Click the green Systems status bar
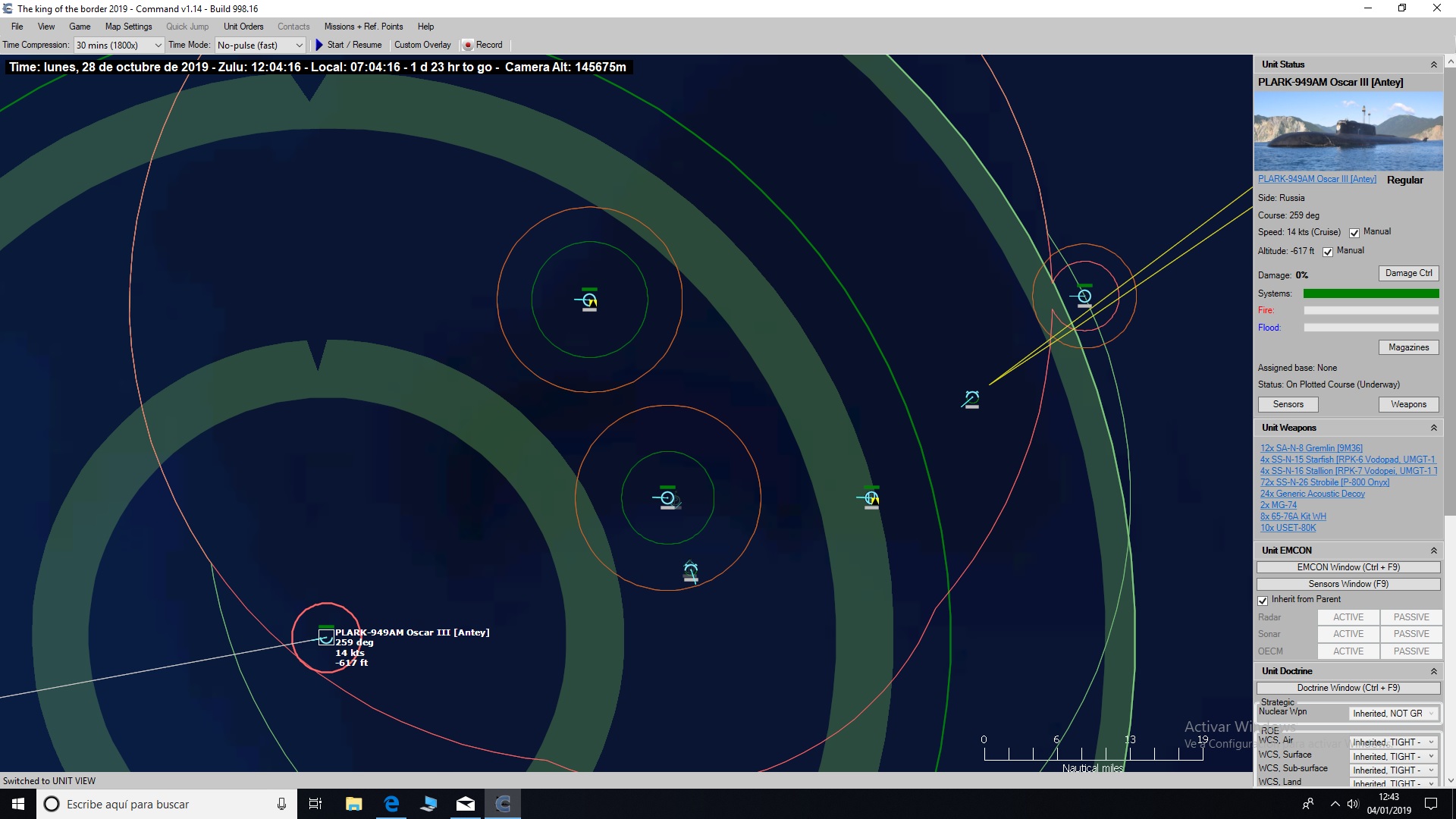This screenshot has height=819, width=1456. click(1370, 293)
